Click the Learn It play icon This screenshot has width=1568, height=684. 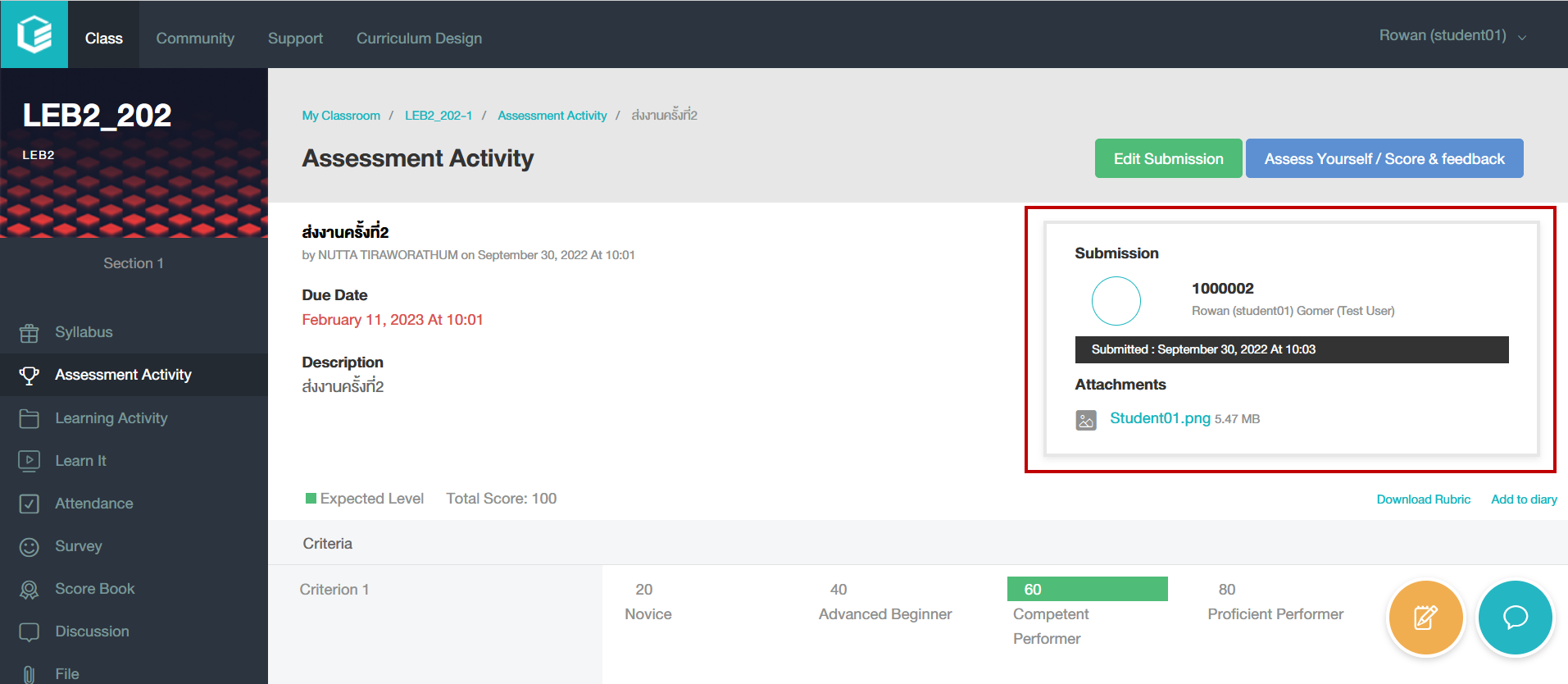[29, 461]
